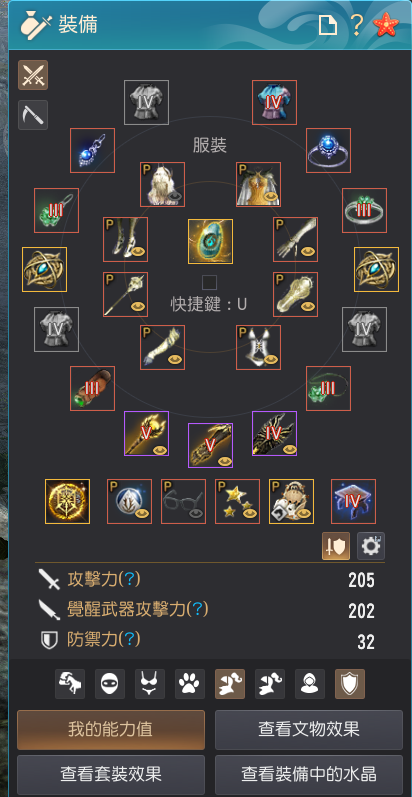Open the gear settings icon above stats

(371, 546)
